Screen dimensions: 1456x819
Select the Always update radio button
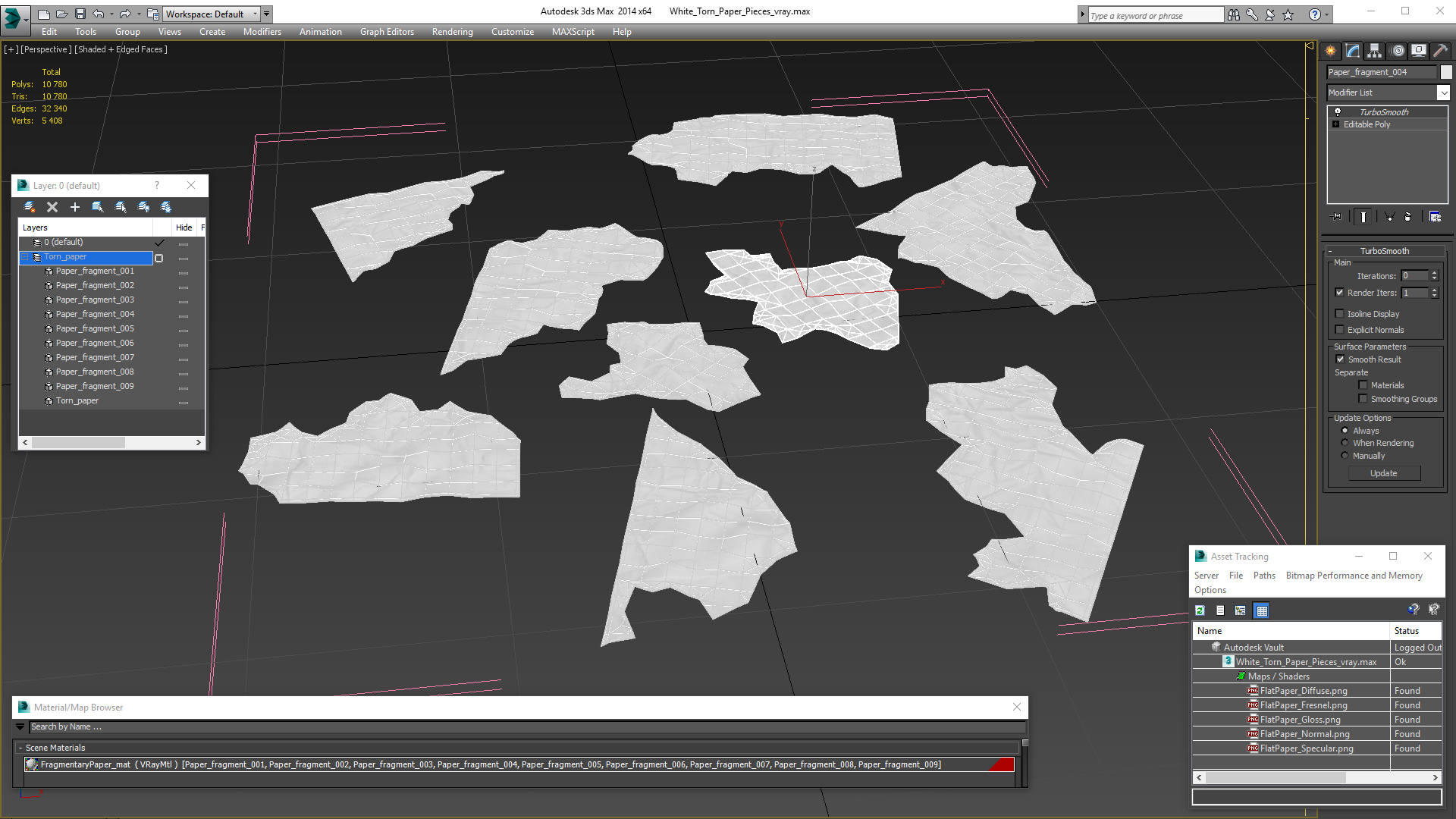pos(1345,431)
